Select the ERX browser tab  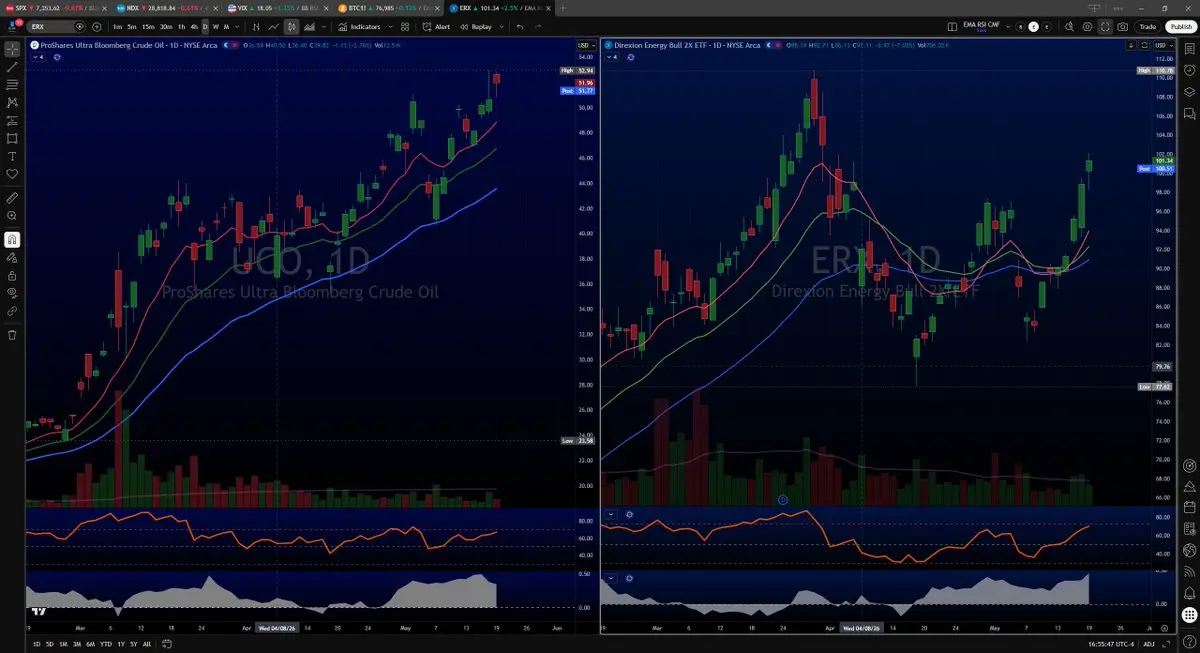coord(500,7)
